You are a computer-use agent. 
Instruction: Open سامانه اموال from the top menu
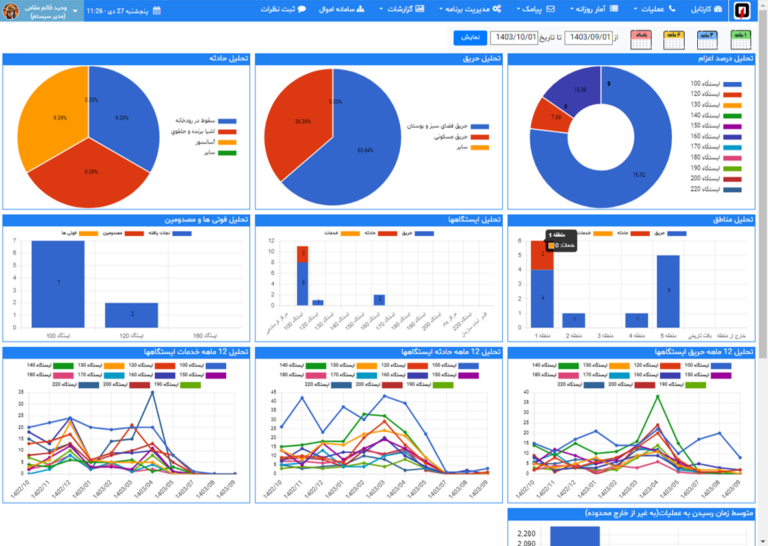tap(341, 9)
